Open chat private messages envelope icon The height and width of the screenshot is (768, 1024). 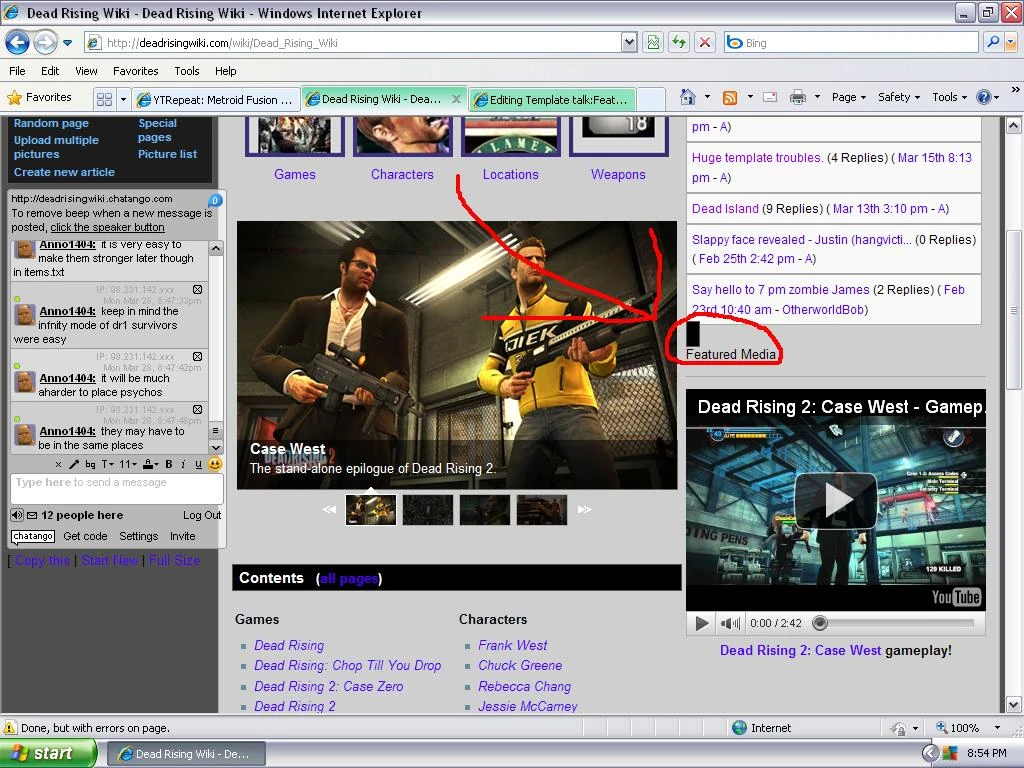point(32,515)
